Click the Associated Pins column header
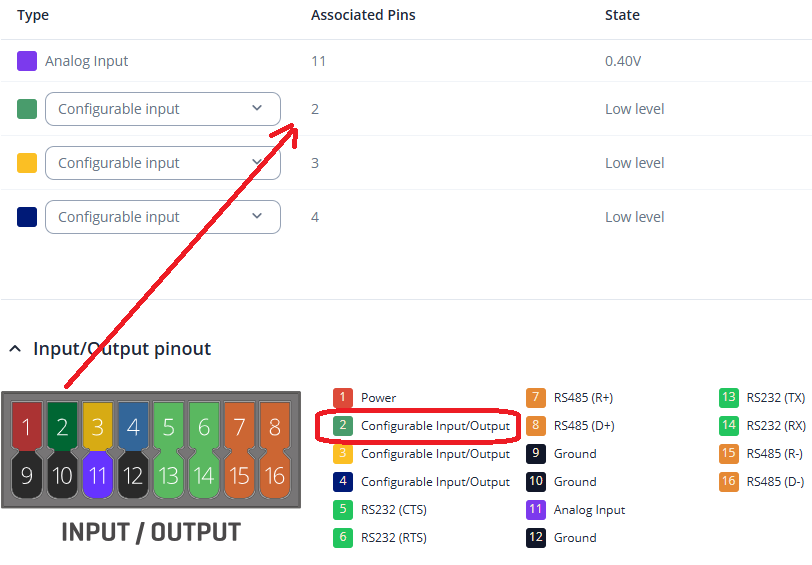 pos(363,15)
